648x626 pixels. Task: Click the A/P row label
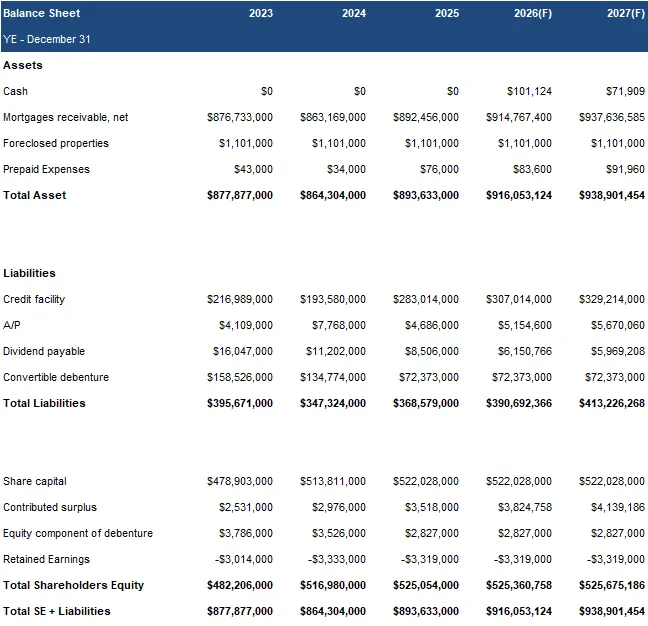pyautogui.click(x=12, y=325)
